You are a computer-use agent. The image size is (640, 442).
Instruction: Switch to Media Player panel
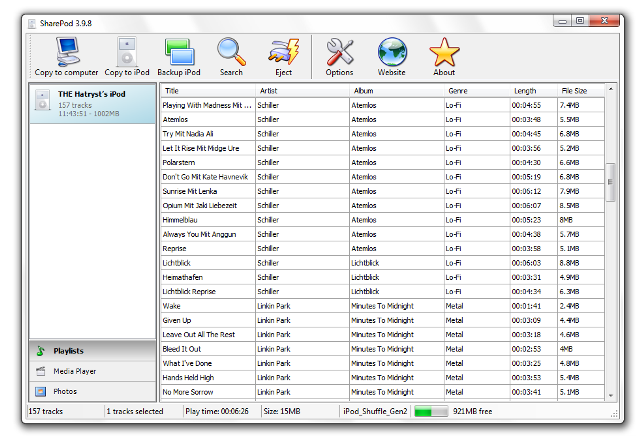pyautogui.click(x=93, y=371)
